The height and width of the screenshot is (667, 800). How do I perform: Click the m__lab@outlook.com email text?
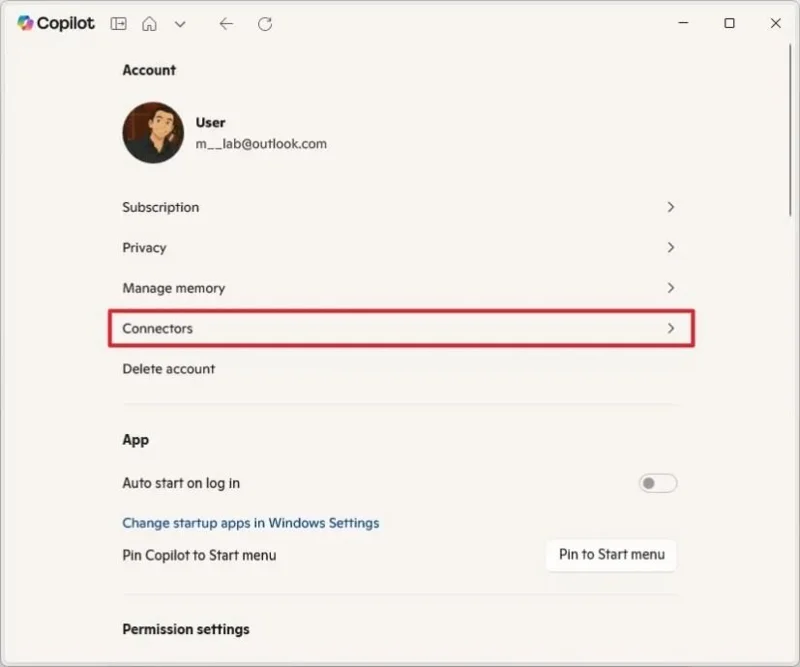click(x=261, y=144)
